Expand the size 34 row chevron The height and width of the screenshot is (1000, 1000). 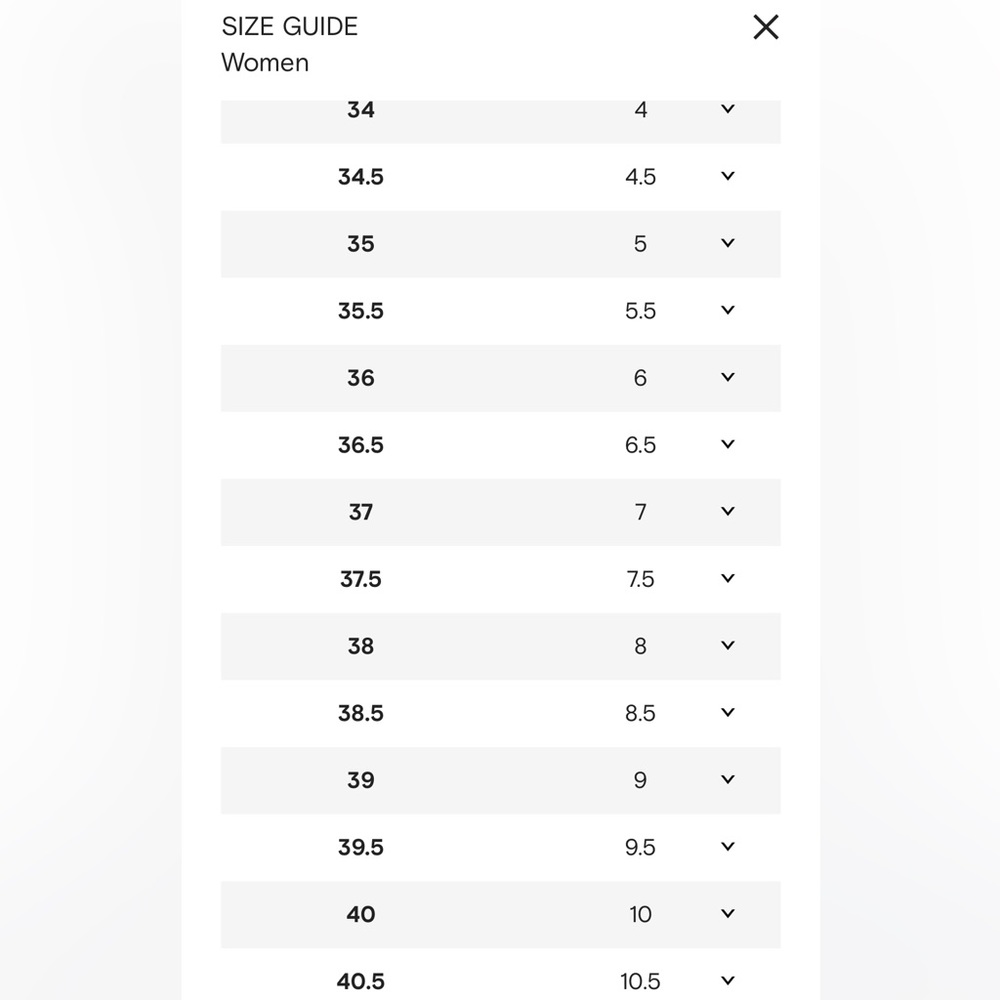[x=728, y=109]
